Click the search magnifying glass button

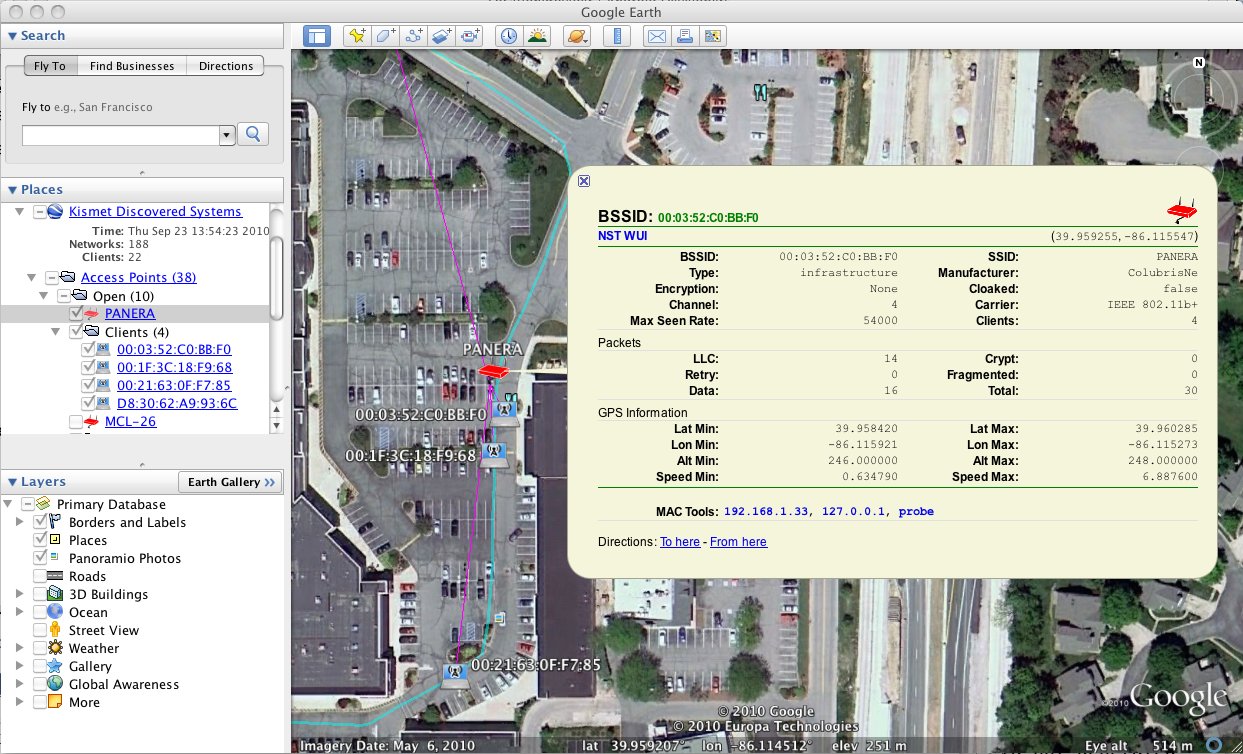(x=254, y=134)
